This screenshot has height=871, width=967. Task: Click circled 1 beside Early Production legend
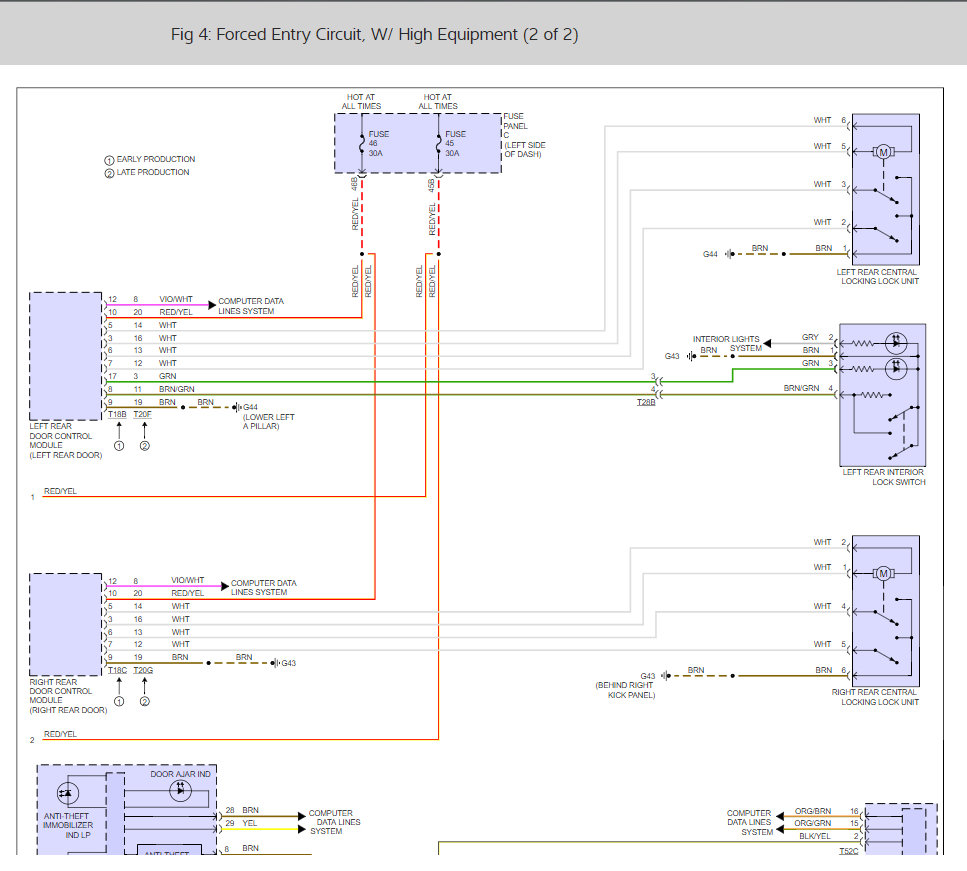(x=109, y=160)
